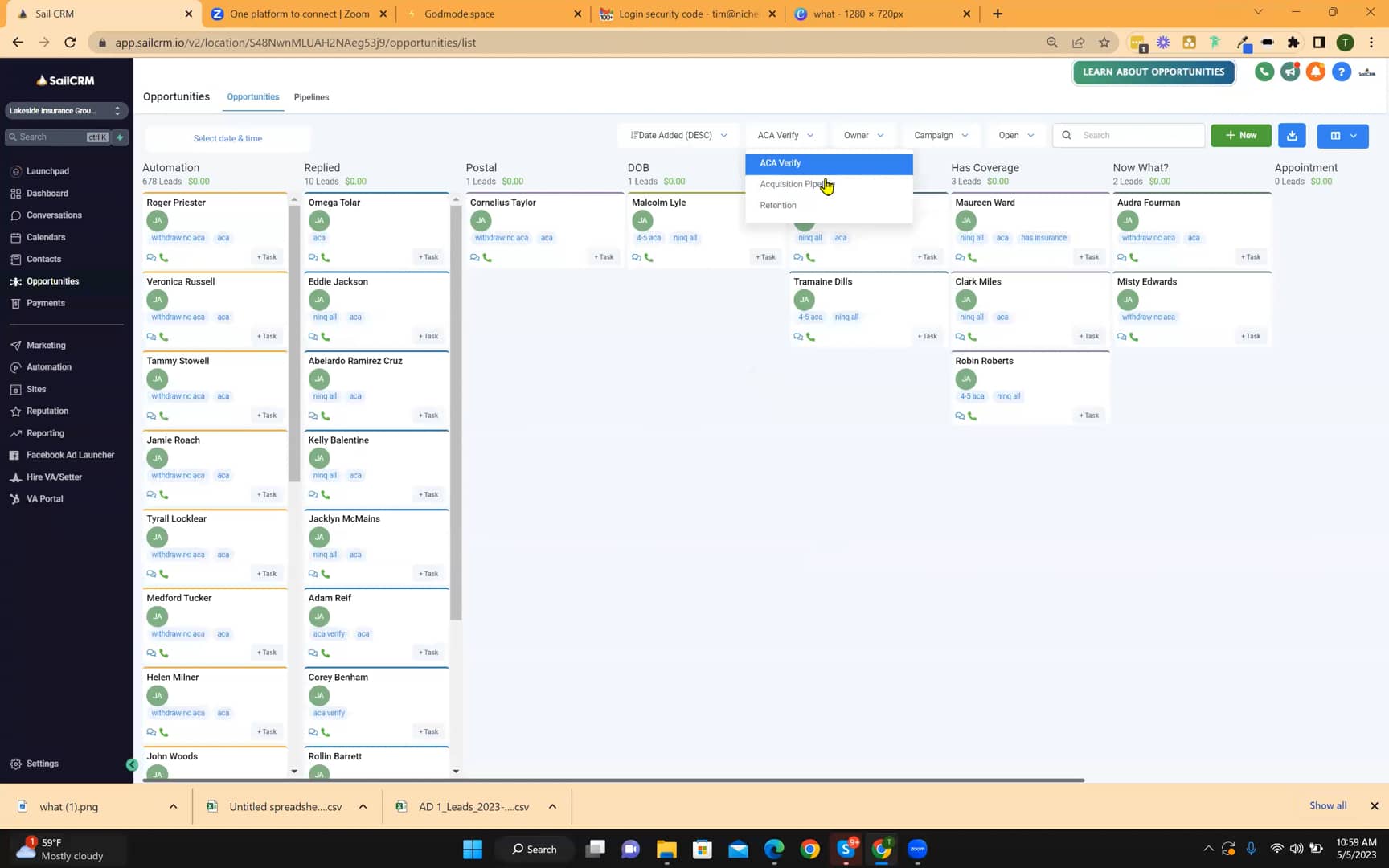This screenshot has width=1389, height=868.
Task: Open the help question-mark icon top right
Action: pos(1341,72)
